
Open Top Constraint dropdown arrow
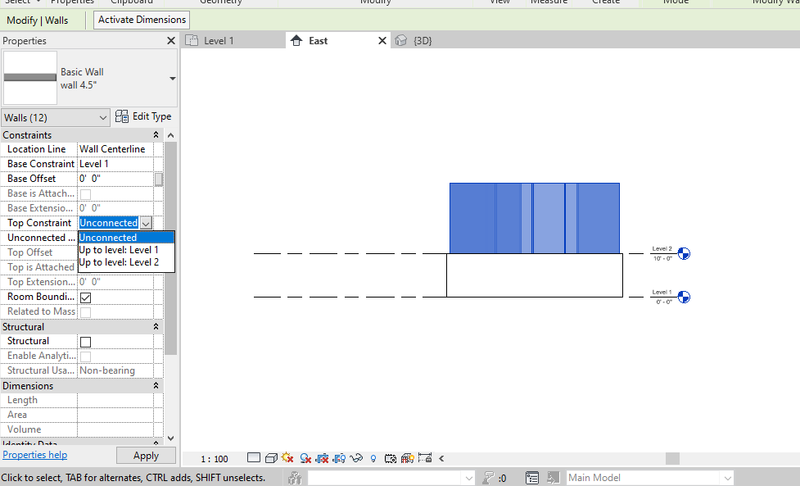pyautogui.click(x=146, y=223)
